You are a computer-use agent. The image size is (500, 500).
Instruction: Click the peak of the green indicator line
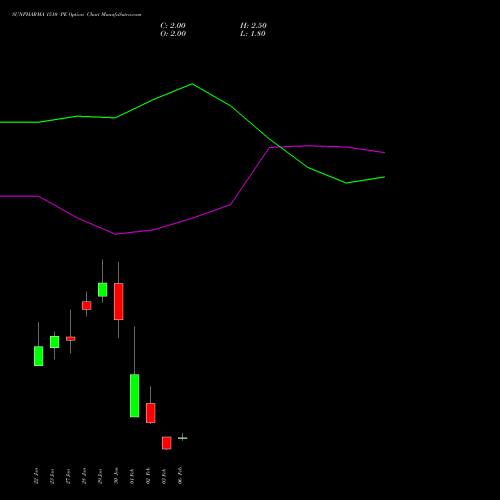coord(192,84)
